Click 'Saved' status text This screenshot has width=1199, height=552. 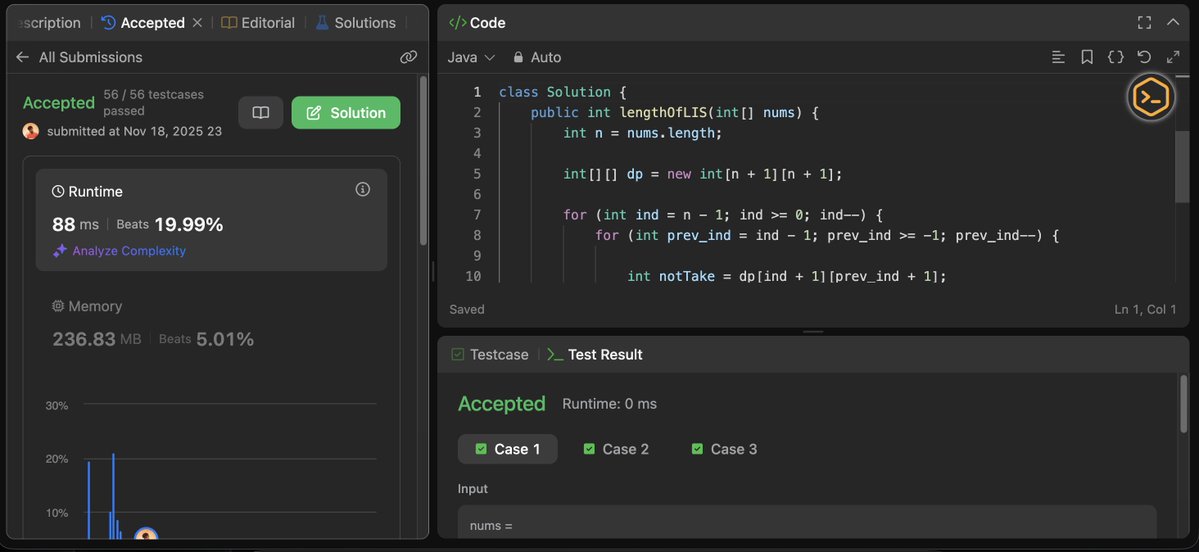467,310
